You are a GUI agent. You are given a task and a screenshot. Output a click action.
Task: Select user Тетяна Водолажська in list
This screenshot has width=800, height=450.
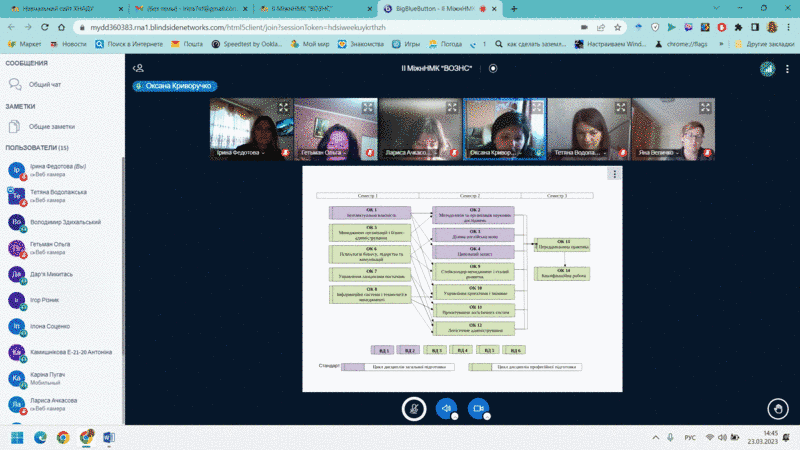click(x=61, y=196)
